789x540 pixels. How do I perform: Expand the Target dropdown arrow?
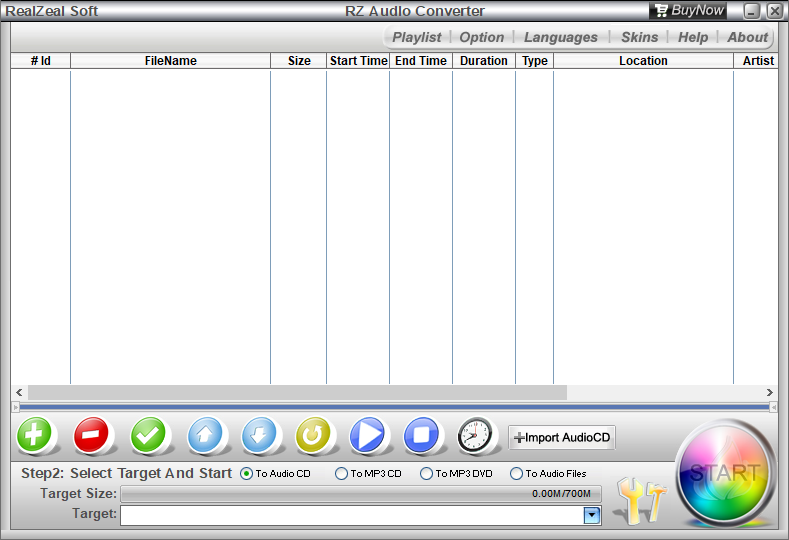[x=591, y=515]
